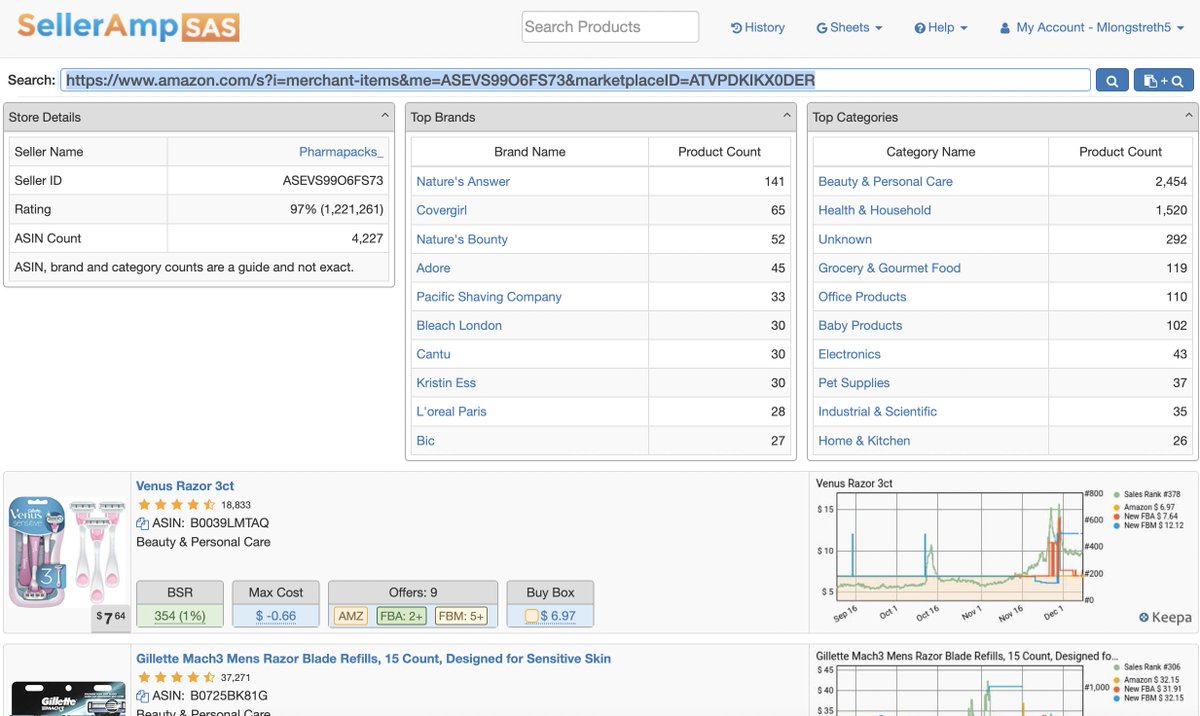Open the Gillette Mach3 Razor Blade Refills title
This screenshot has width=1200, height=716.
[373, 659]
